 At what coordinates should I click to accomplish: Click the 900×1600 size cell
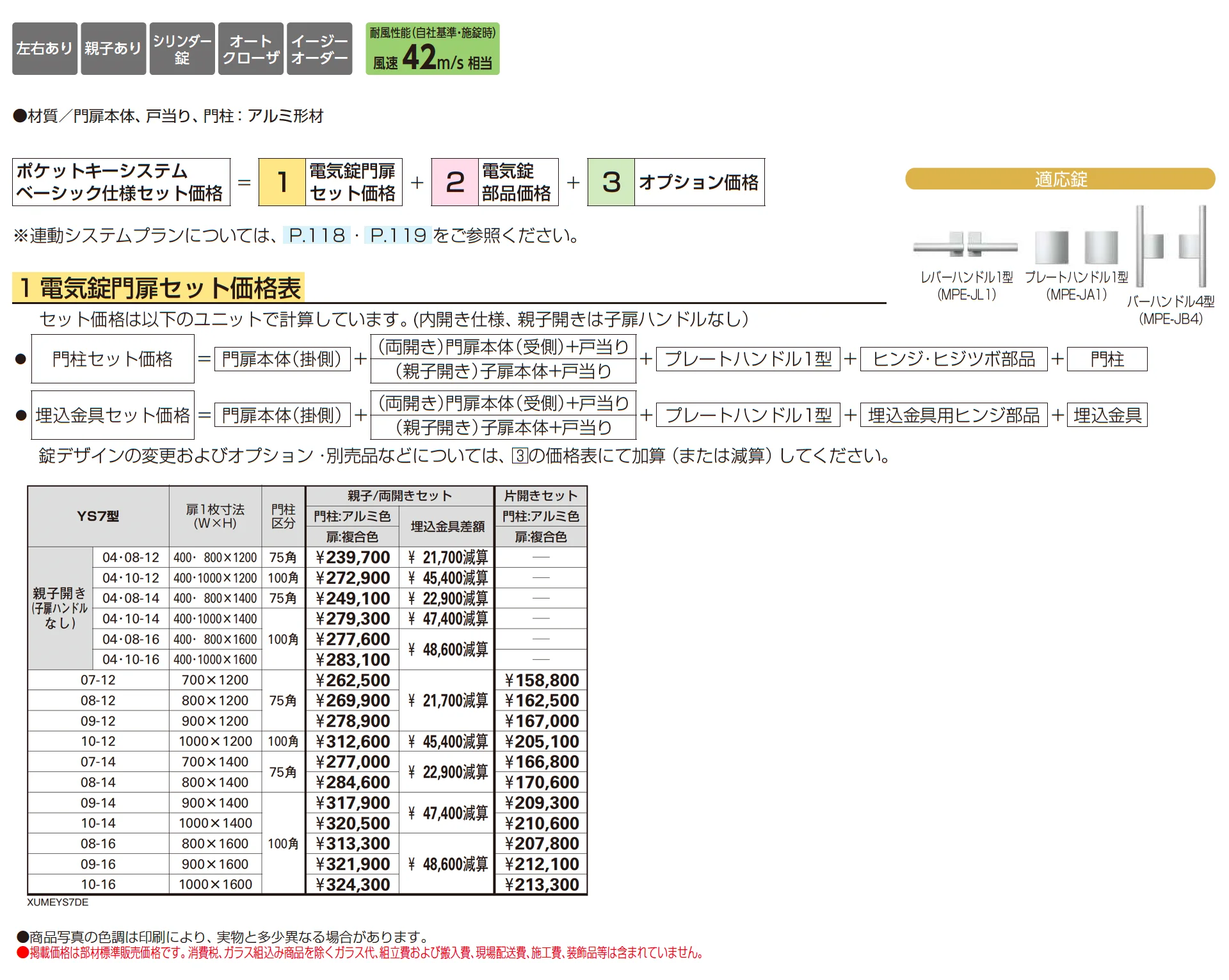215,864
